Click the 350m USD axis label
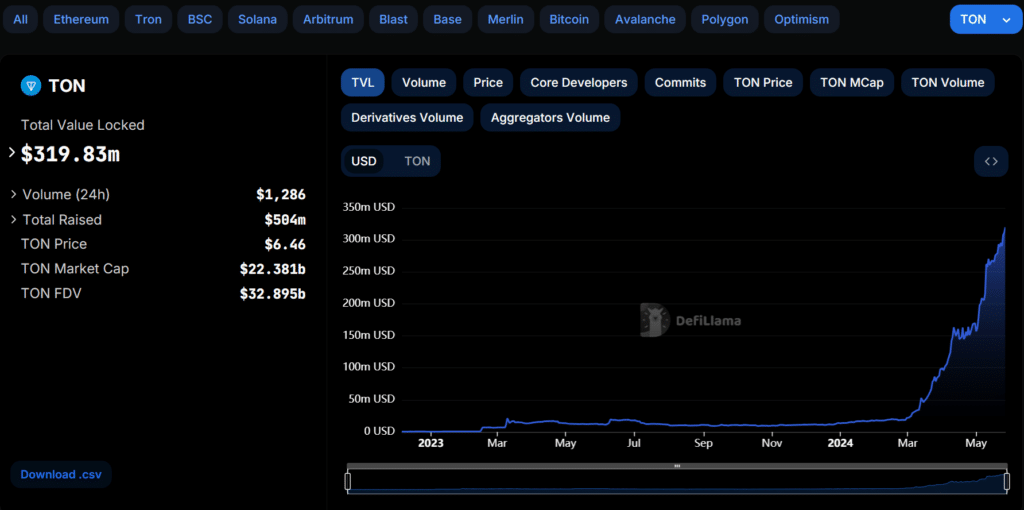This screenshot has width=1024, height=510. pos(369,207)
